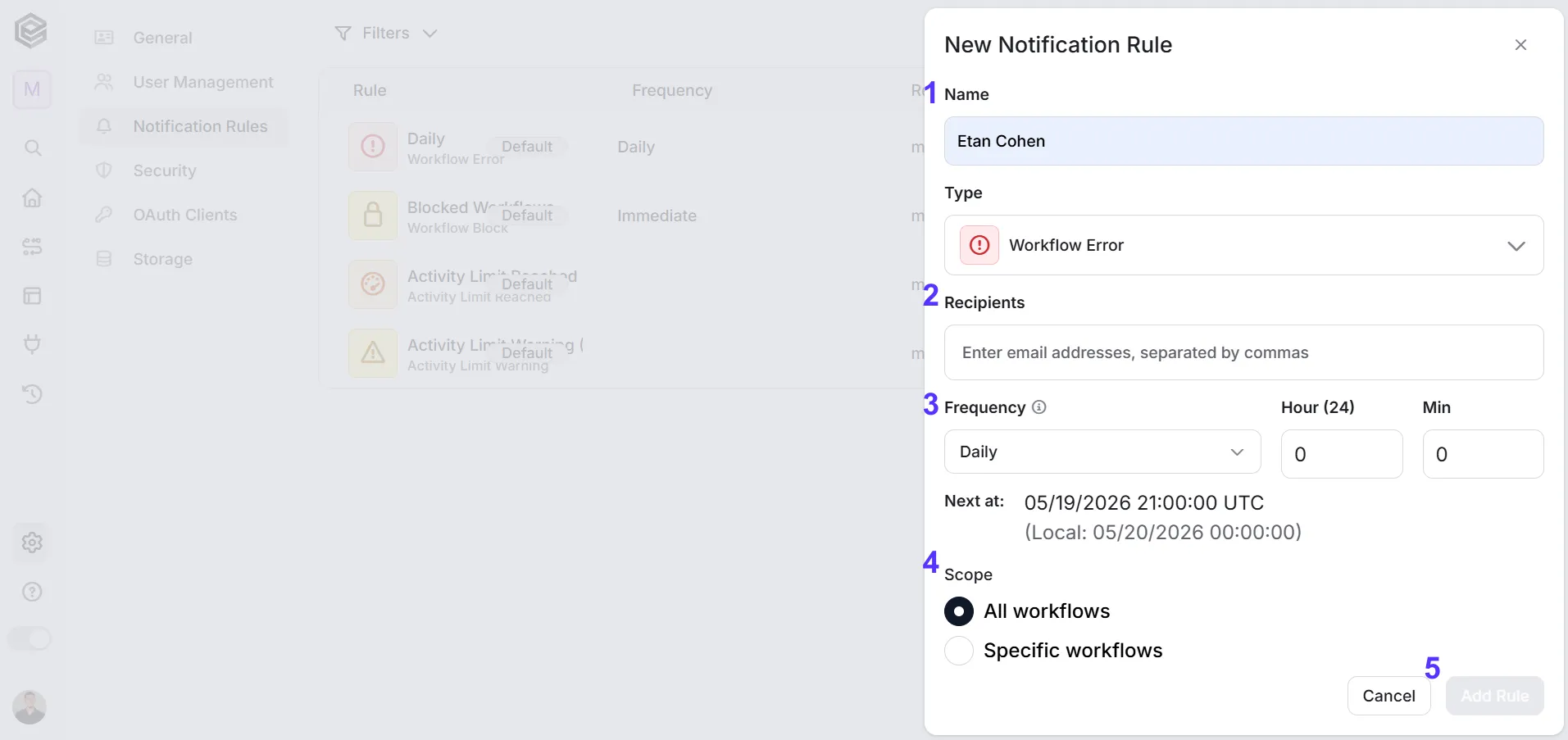The width and height of the screenshot is (1568, 740).
Task: Click the Min input field
Action: (1483, 454)
